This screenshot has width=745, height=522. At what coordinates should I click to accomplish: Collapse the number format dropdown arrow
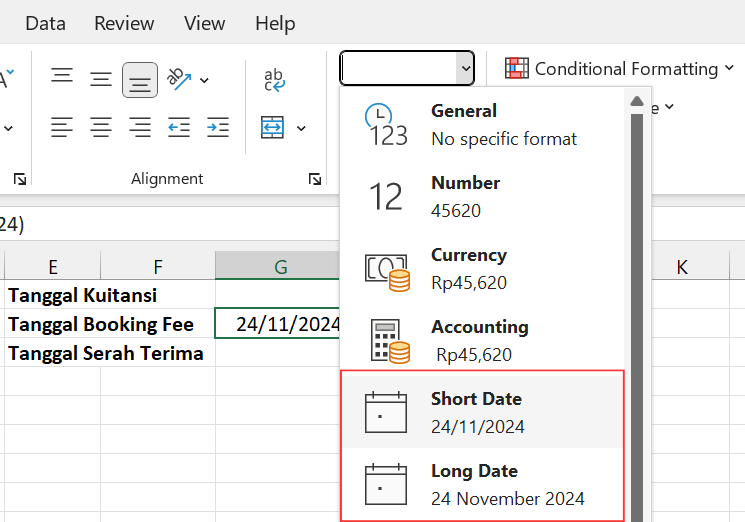click(464, 69)
